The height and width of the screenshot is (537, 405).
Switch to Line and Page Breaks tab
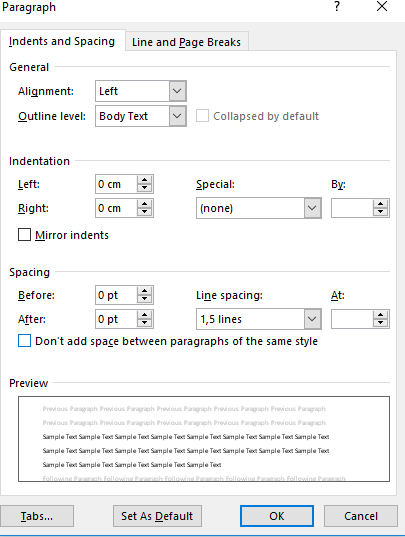tap(187, 42)
